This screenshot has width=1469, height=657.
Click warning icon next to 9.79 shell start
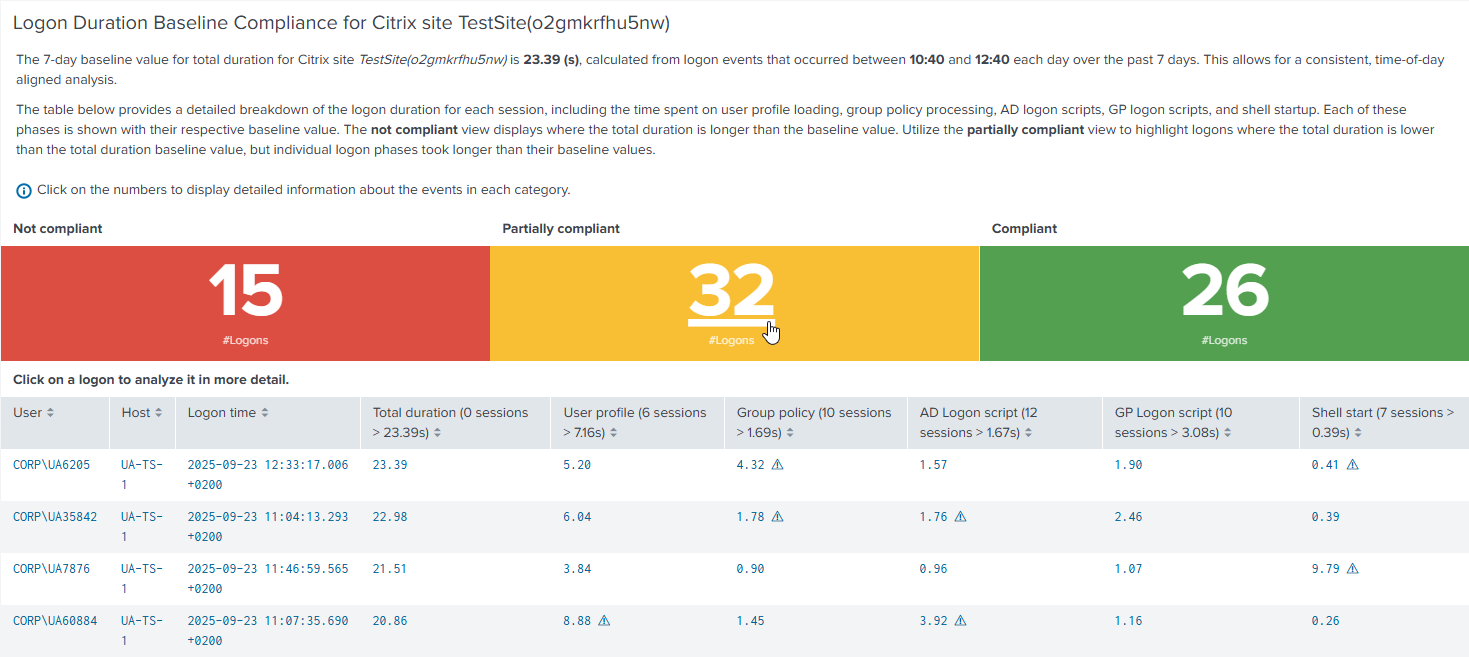[x=1353, y=569]
